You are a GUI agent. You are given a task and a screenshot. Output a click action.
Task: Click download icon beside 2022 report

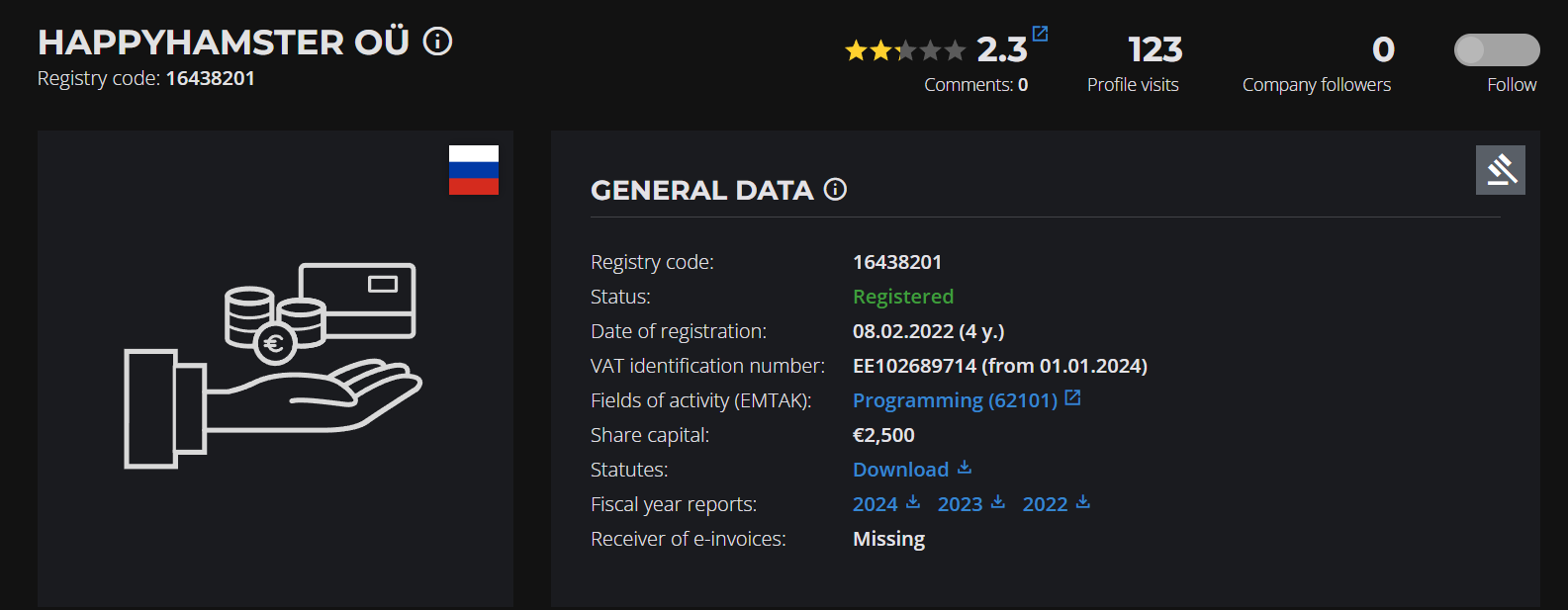coord(1083,502)
